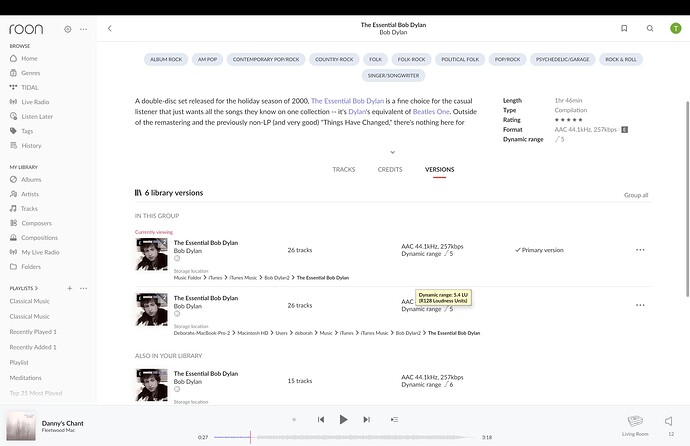Select the Living Room audio zone
Screen dimensions: 690x446
(x=635, y=425)
